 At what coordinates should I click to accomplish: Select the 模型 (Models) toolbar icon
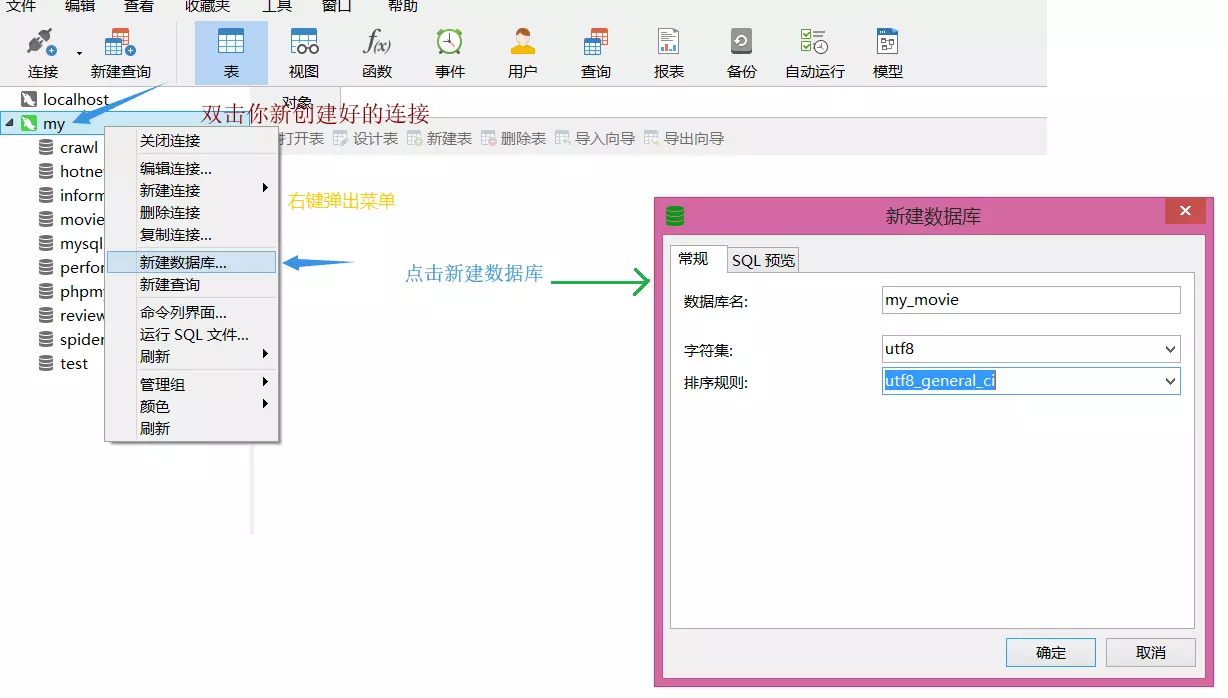pyautogui.click(x=887, y=52)
